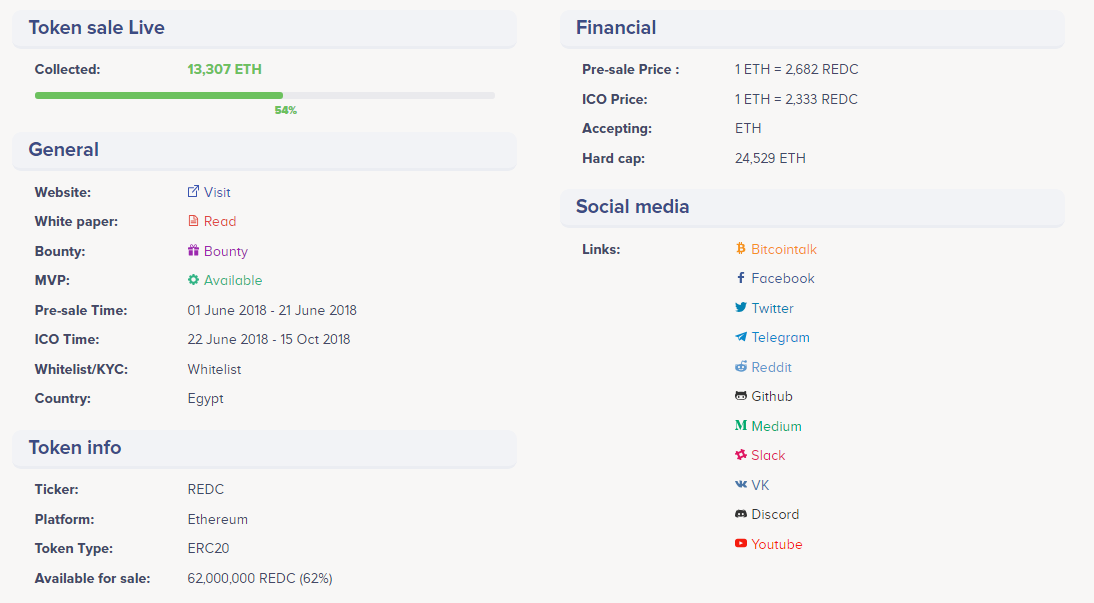
Task: Open the Slack link text
Action: coord(768,455)
